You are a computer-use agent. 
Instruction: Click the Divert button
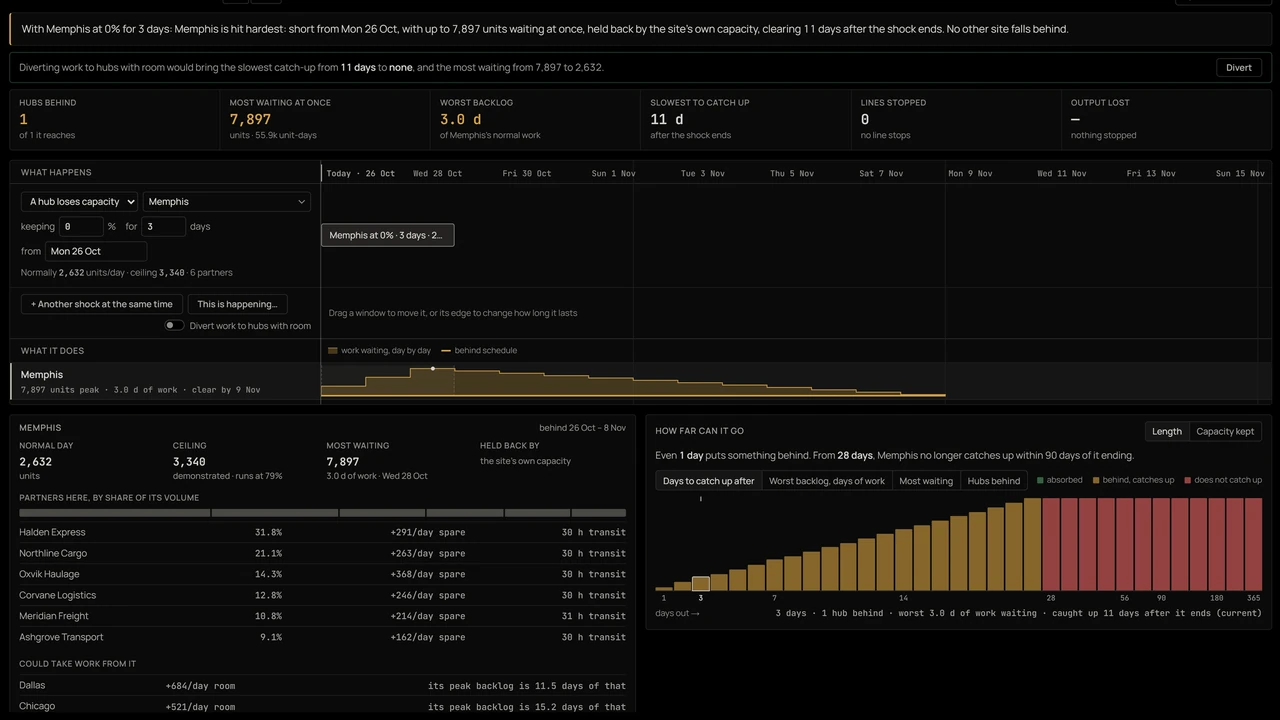coord(1239,67)
